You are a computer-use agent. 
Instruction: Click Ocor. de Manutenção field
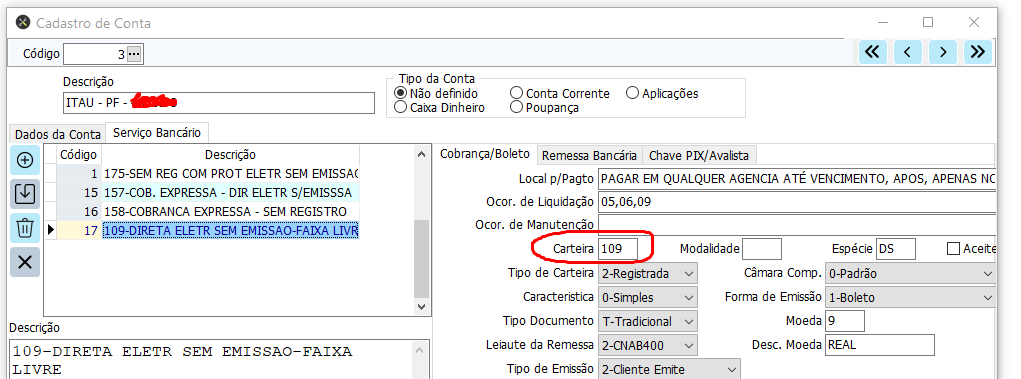797,225
